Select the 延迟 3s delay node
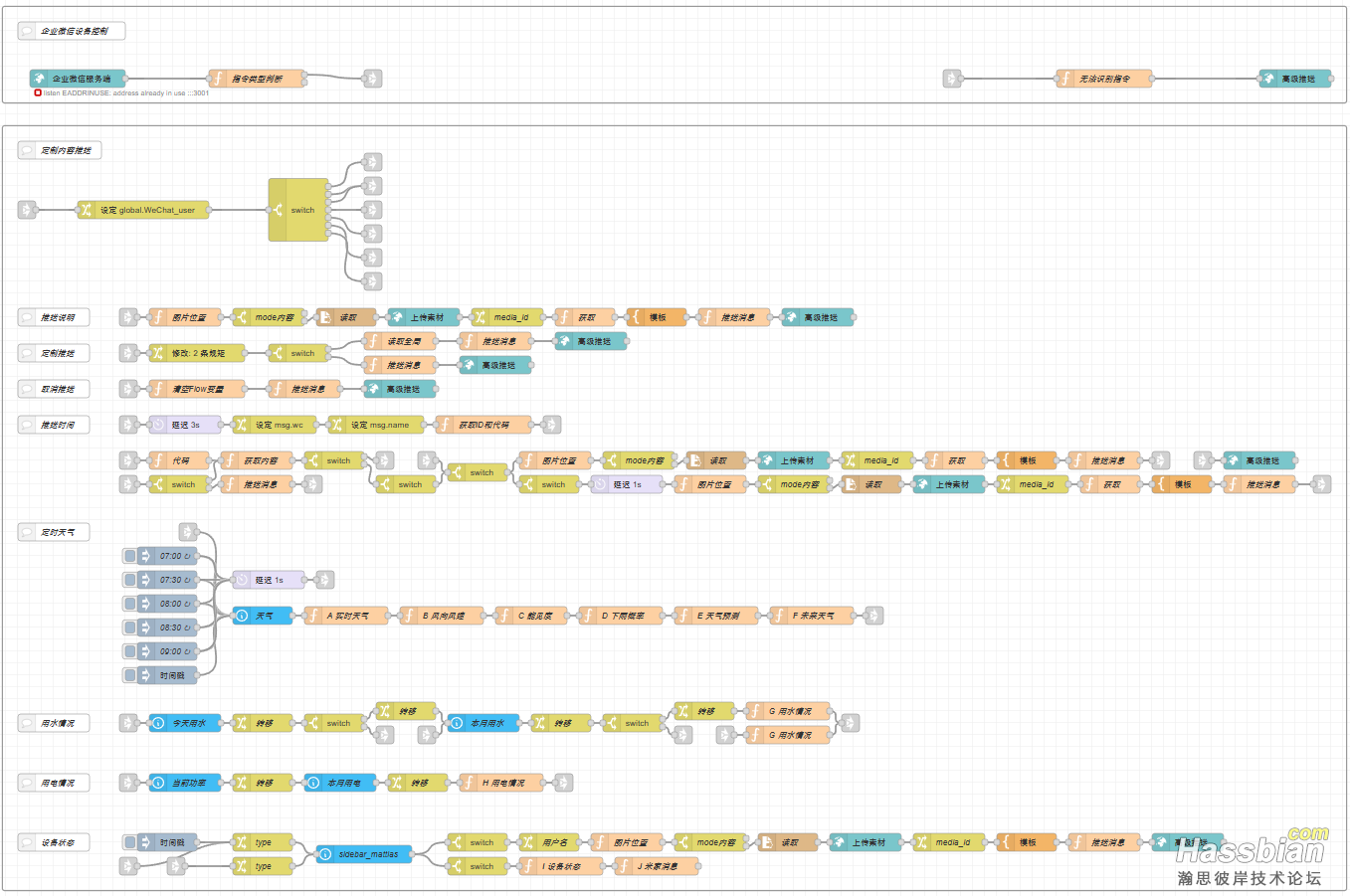Image resolution: width=1350 pixels, height=896 pixels. click(185, 425)
